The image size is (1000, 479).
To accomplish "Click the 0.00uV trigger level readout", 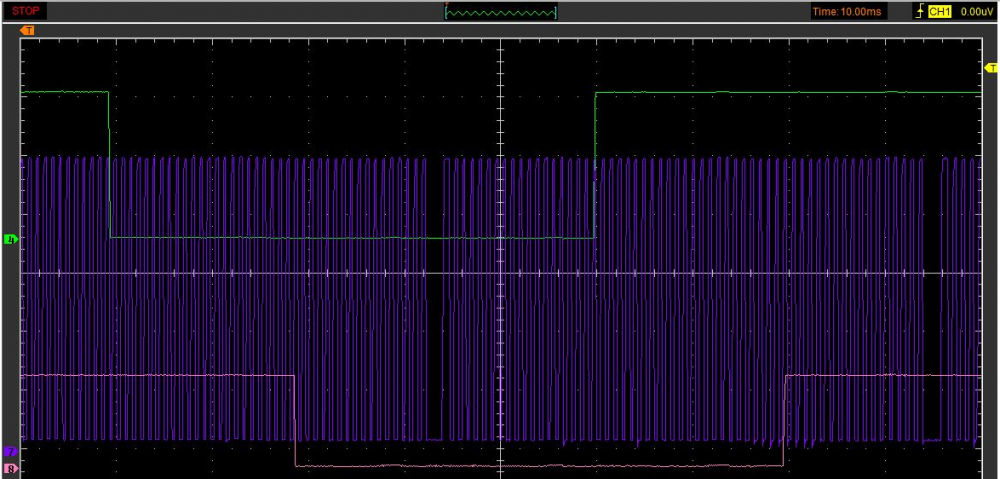I will coord(975,12).
